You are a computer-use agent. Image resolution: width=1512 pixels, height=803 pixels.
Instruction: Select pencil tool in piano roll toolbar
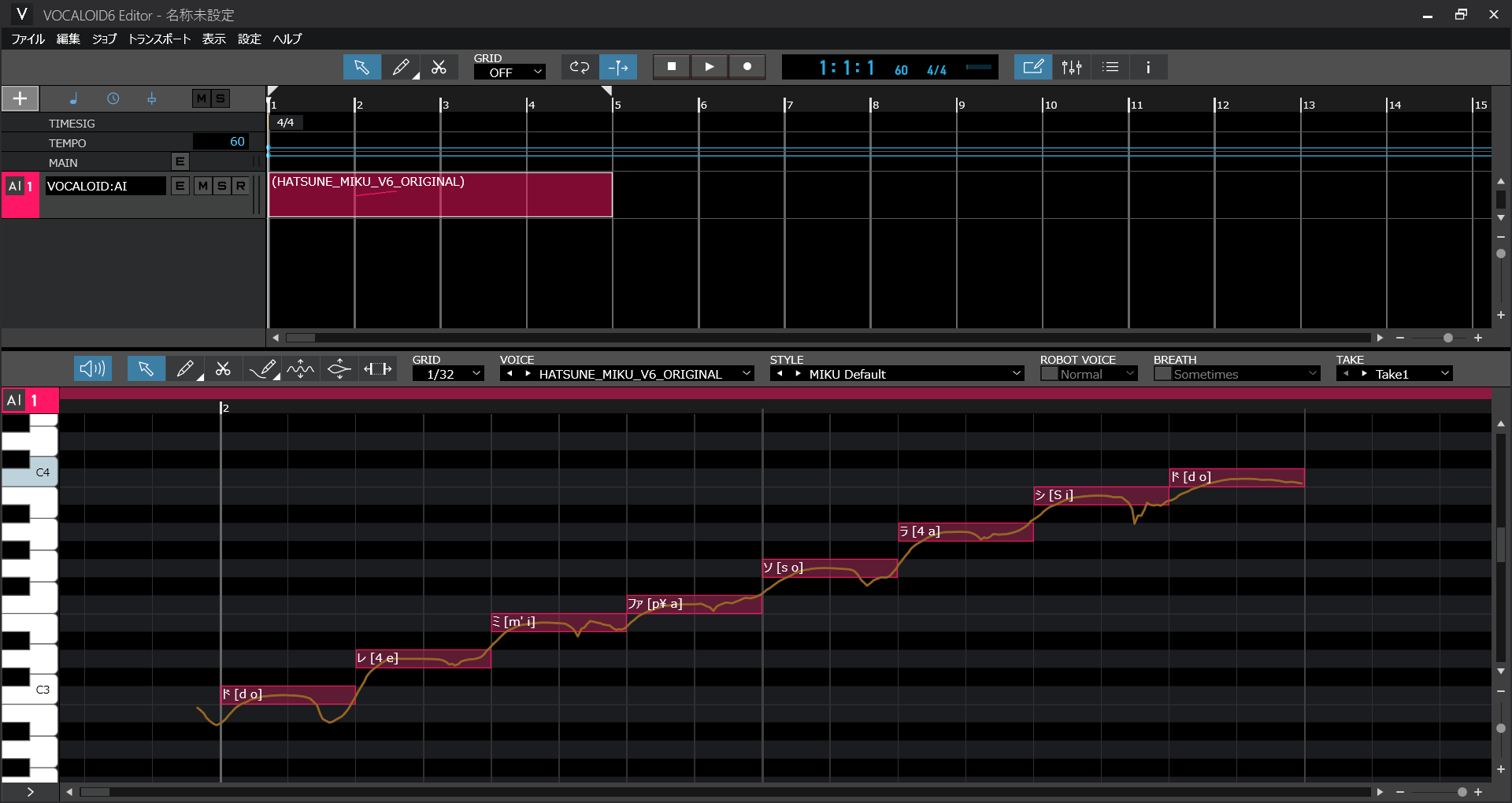click(x=185, y=368)
